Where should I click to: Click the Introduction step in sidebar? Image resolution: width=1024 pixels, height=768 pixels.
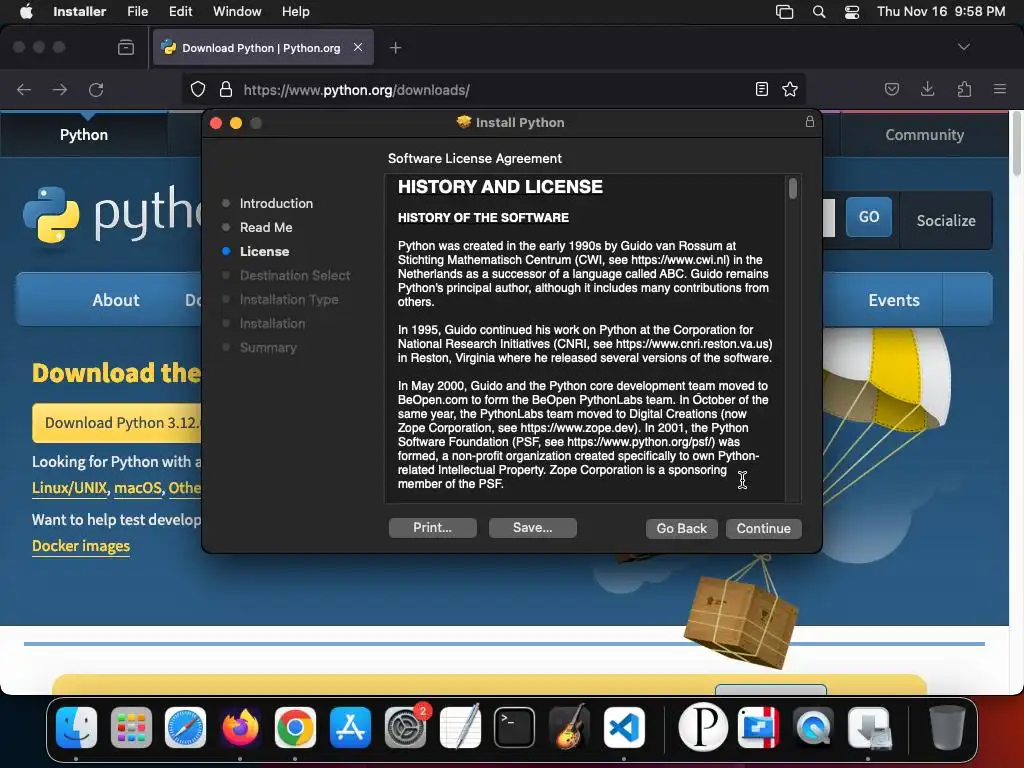tap(276, 203)
